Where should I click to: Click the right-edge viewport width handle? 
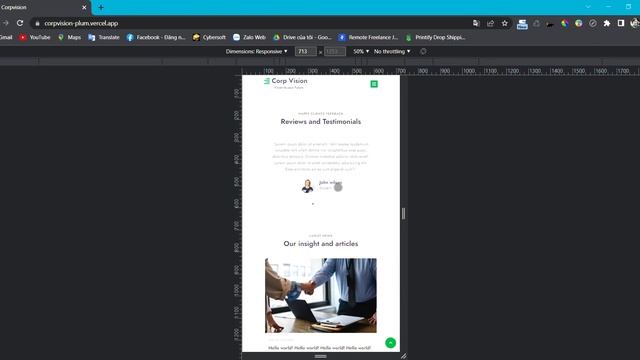click(403, 213)
